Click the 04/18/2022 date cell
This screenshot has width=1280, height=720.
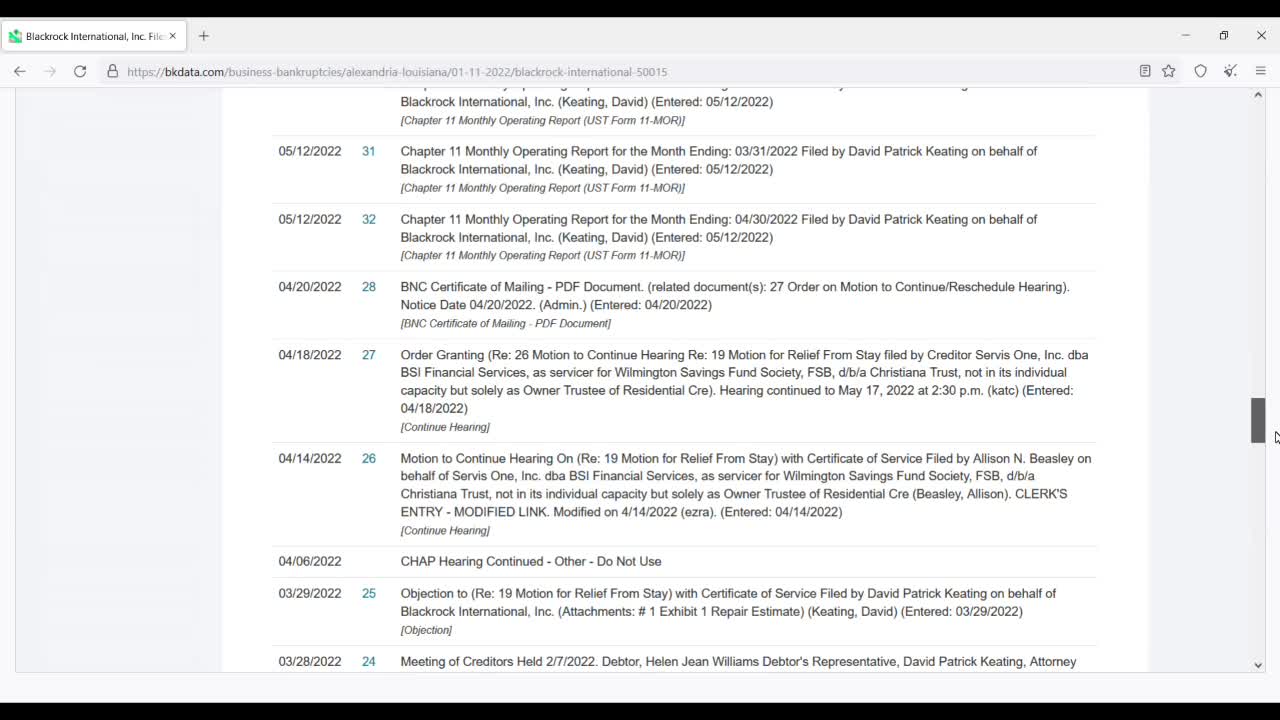pos(310,355)
